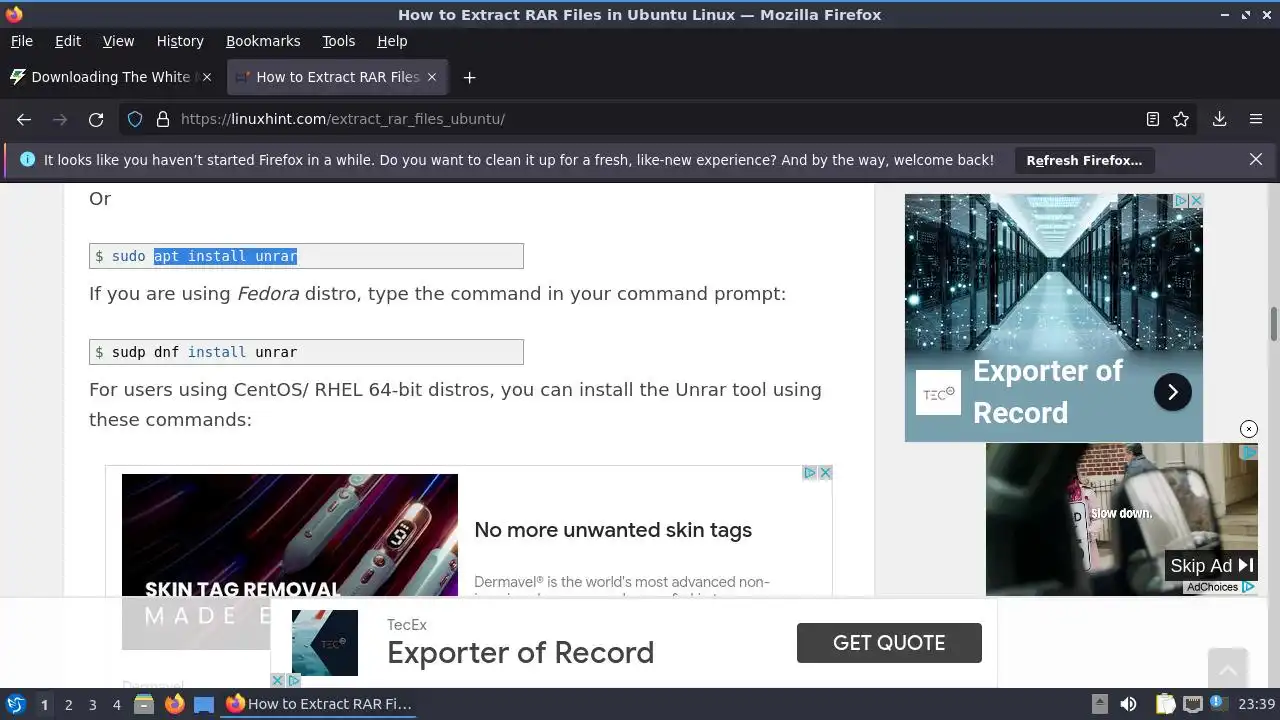Open Firefox hamburger application menu
Viewport: 1280px width, 720px height.
click(x=1256, y=119)
